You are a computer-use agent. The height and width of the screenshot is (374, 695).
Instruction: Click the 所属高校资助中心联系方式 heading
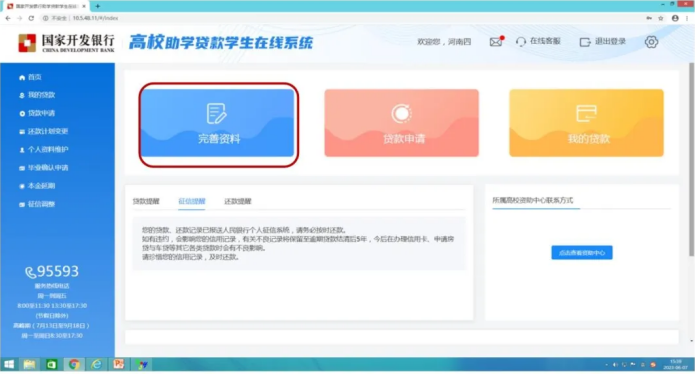tap(533, 200)
